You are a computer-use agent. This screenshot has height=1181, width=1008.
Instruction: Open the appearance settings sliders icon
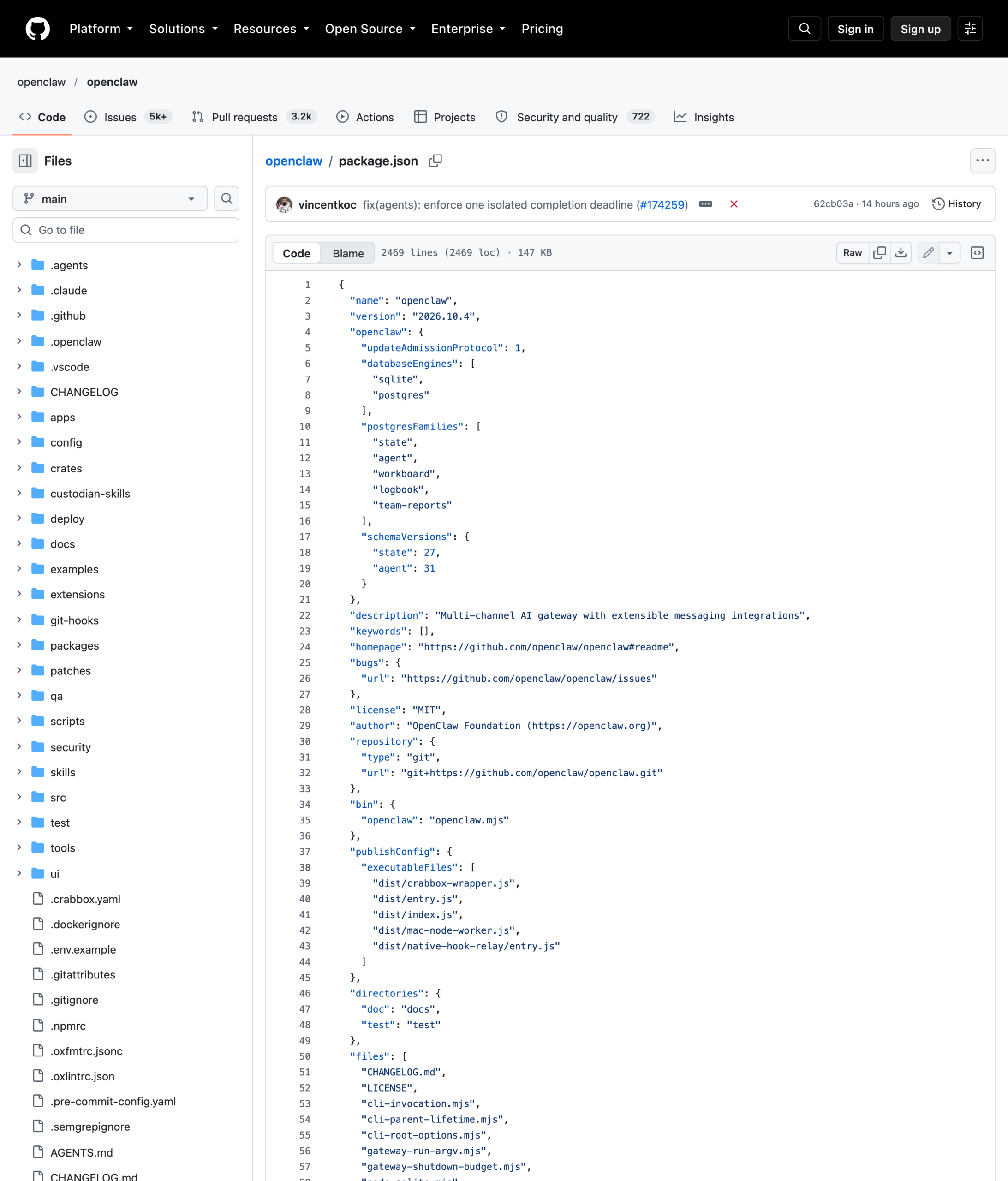coord(969,29)
